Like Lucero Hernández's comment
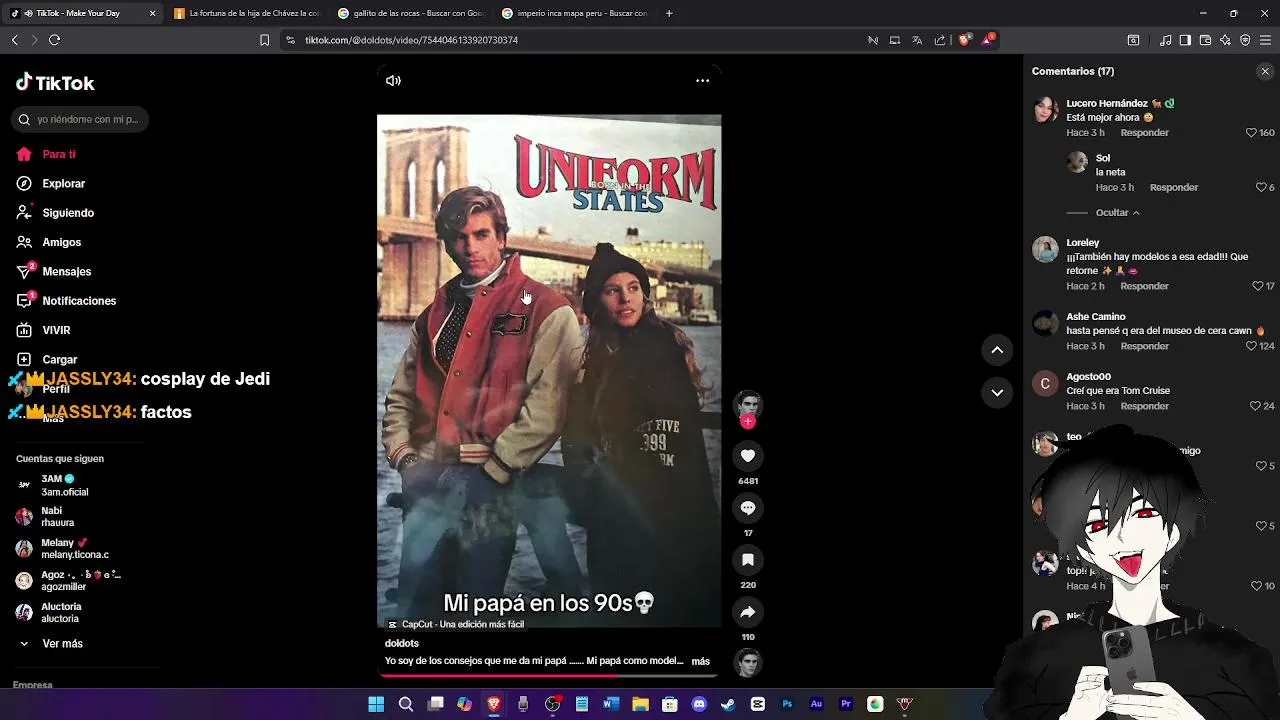Image resolution: width=1280 pixels, height=720 pixels. (x=1251, y=133)
